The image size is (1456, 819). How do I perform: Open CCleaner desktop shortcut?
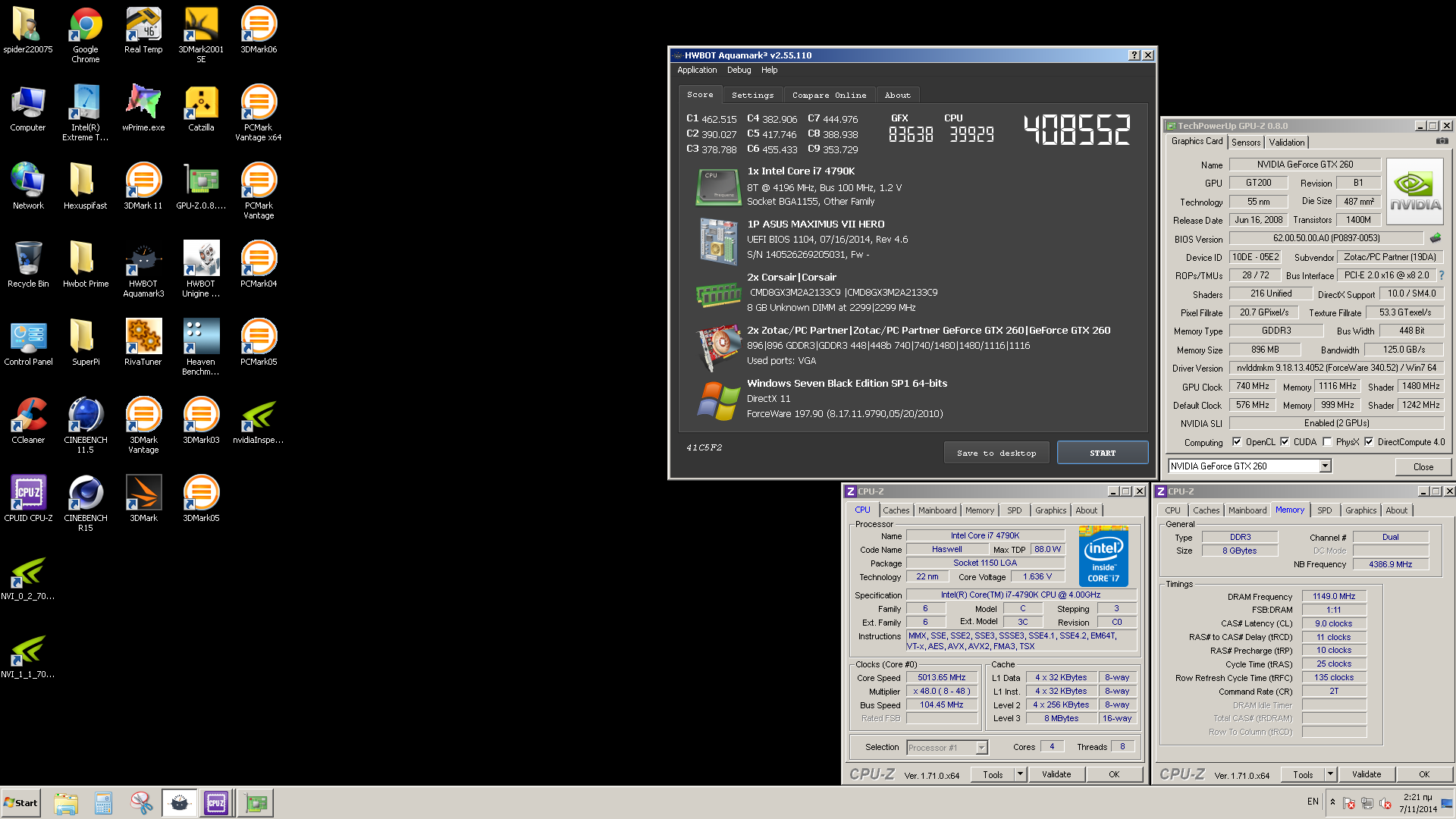28,421
